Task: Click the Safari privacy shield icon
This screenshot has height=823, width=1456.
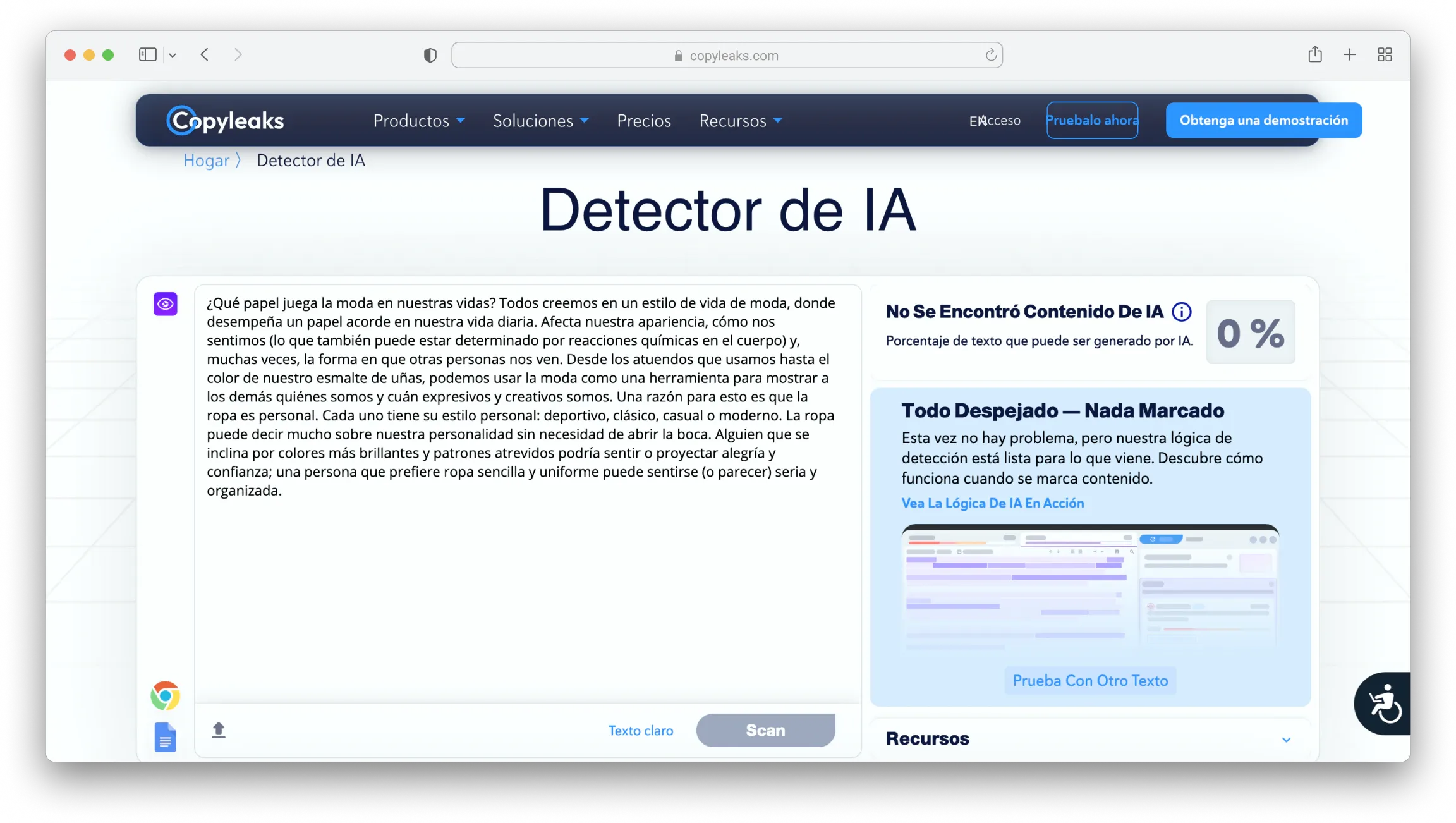Action: pos(430,56)
